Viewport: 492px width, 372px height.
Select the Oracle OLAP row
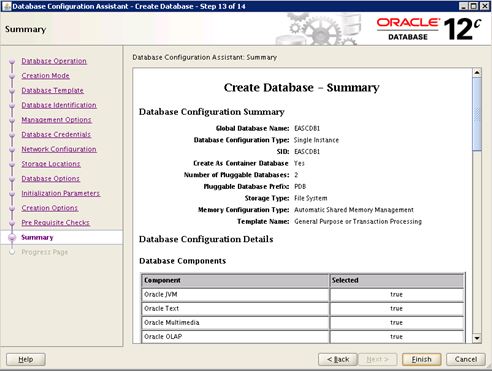click(x=303, y=337)
